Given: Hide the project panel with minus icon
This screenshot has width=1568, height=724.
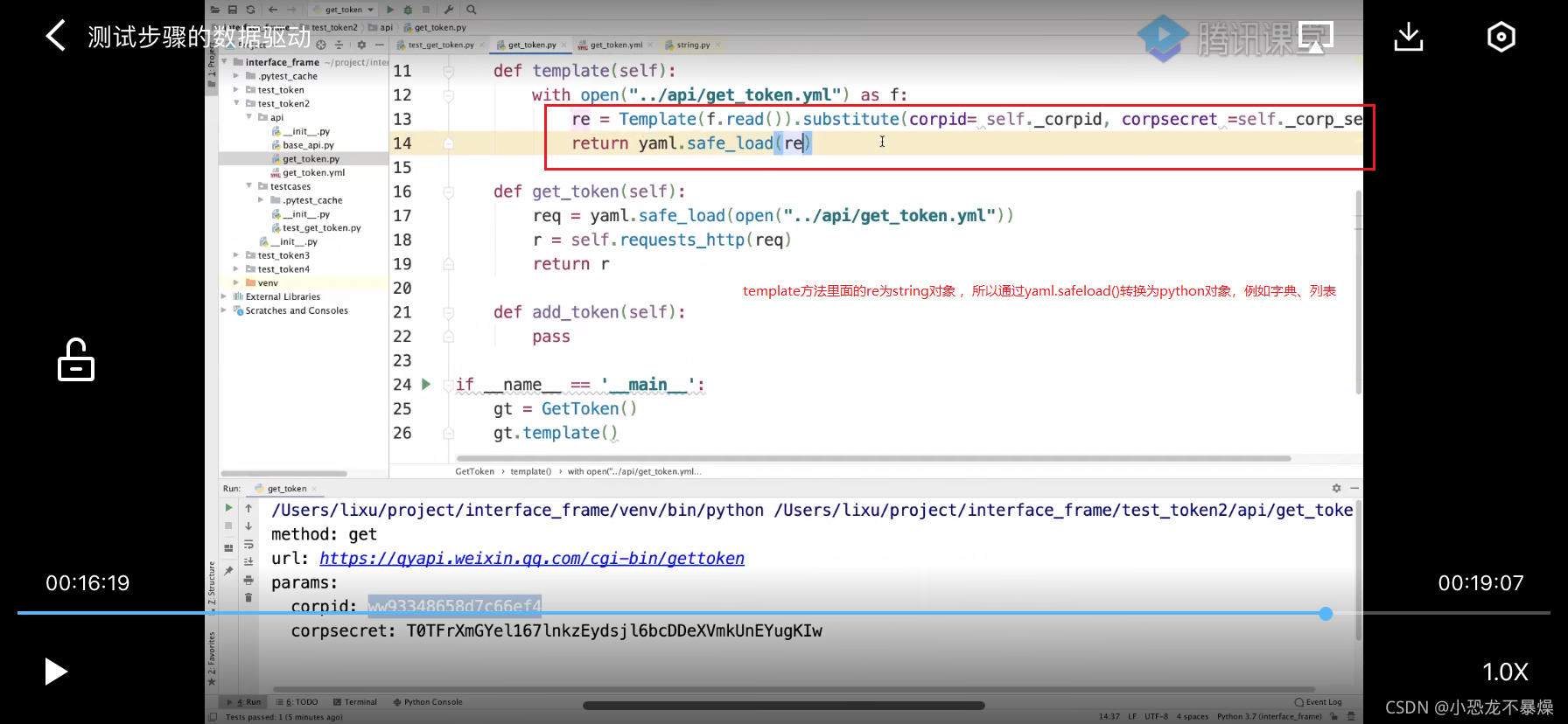Looking at the screenshot, I should [x=379, y=45].
